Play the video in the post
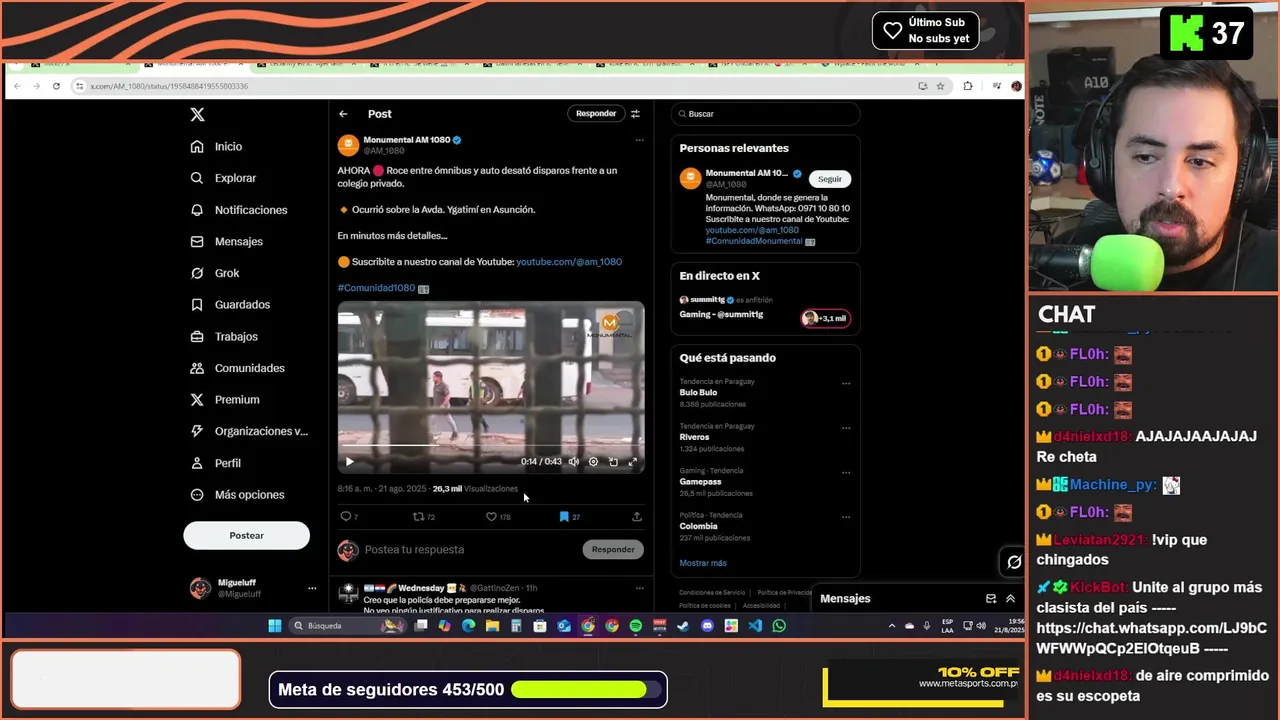Viewport: 1280px width, 720px height. (x=349, y=462)
